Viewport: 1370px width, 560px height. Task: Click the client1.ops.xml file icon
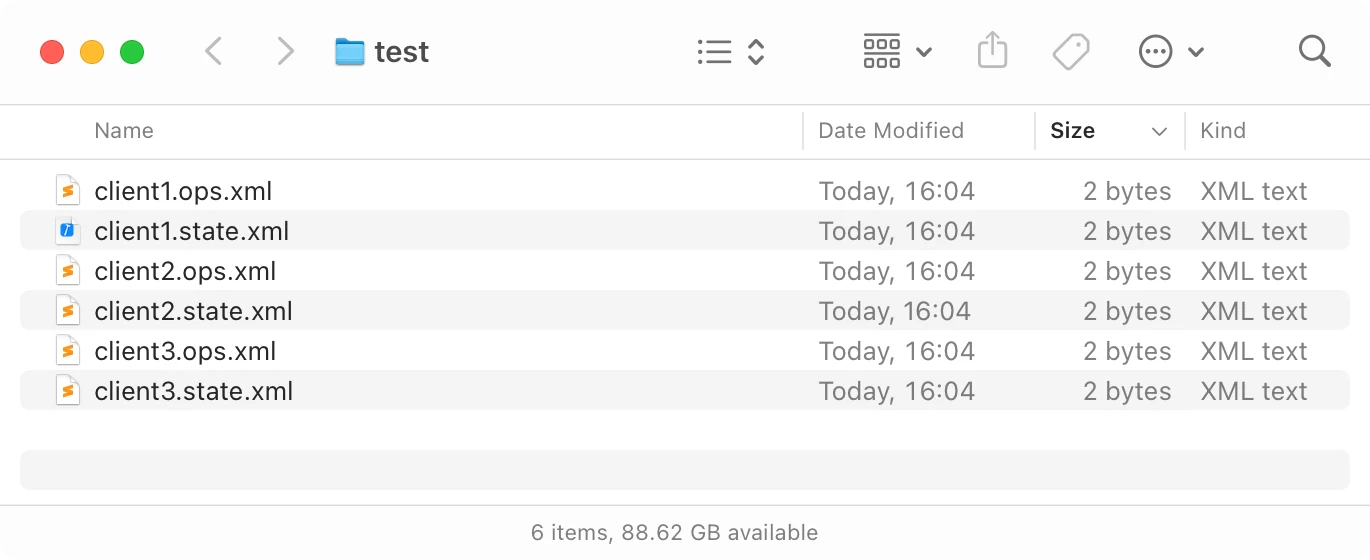pyautogui.click(x=67, y=191)
